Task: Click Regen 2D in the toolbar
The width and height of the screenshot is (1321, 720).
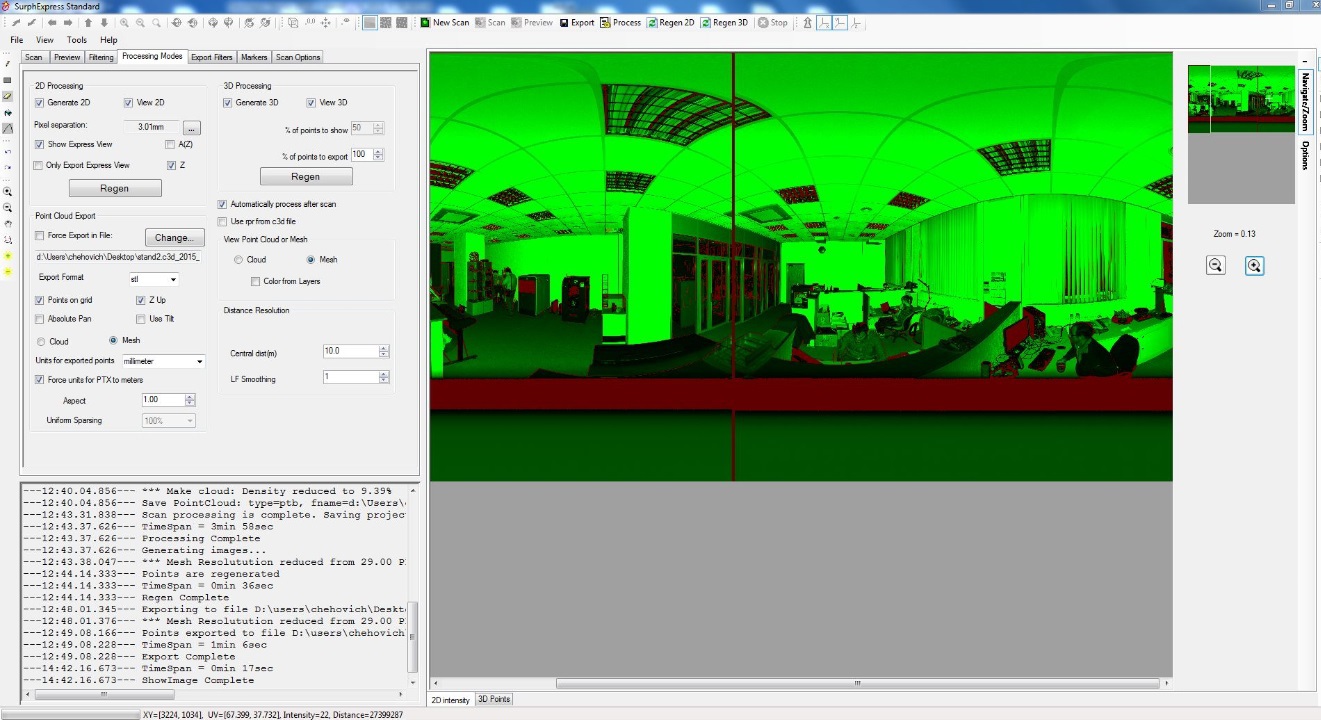Action: pyautogui.click(x=670, y=22)
